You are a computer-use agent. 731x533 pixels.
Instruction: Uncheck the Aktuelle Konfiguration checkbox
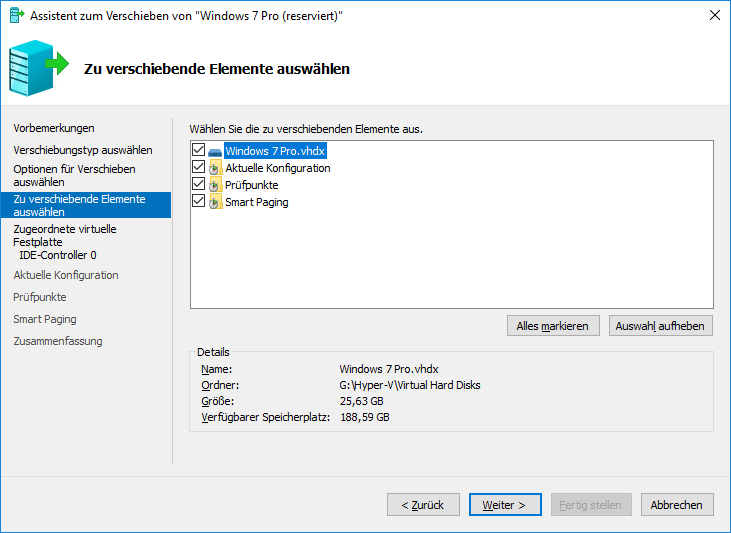pos(198,168)
